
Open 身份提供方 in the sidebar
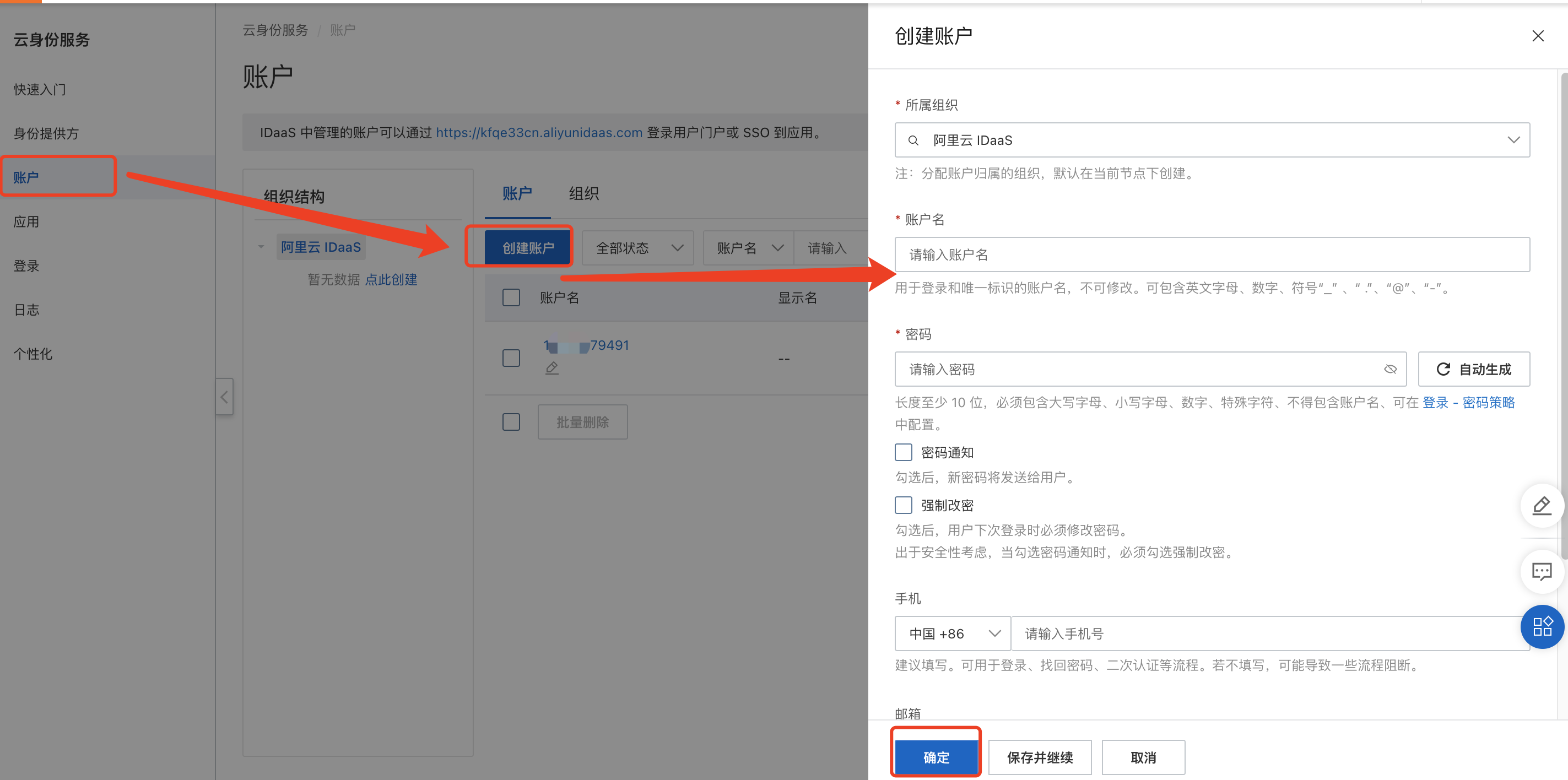coord(46,133)
